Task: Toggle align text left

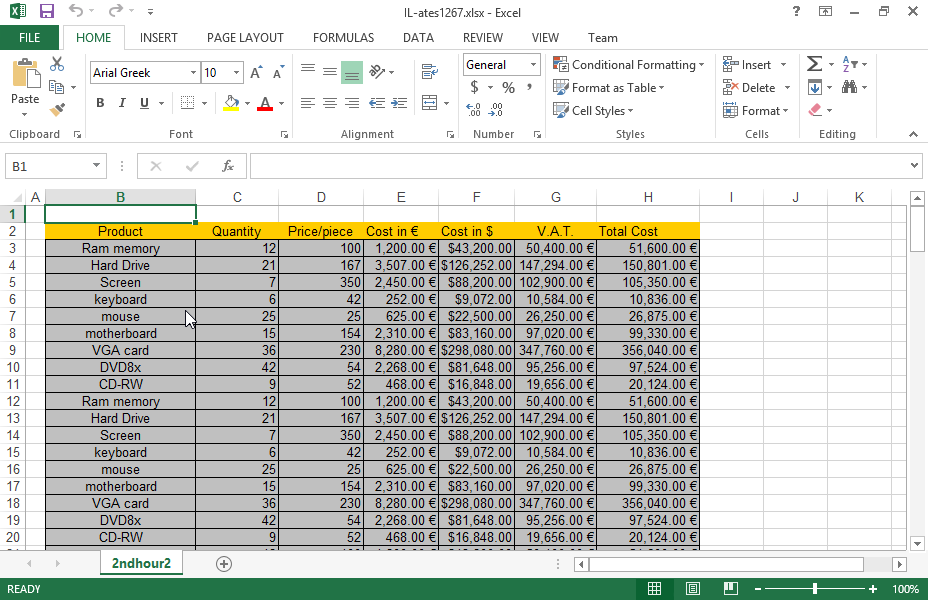Action: point(308,104)
